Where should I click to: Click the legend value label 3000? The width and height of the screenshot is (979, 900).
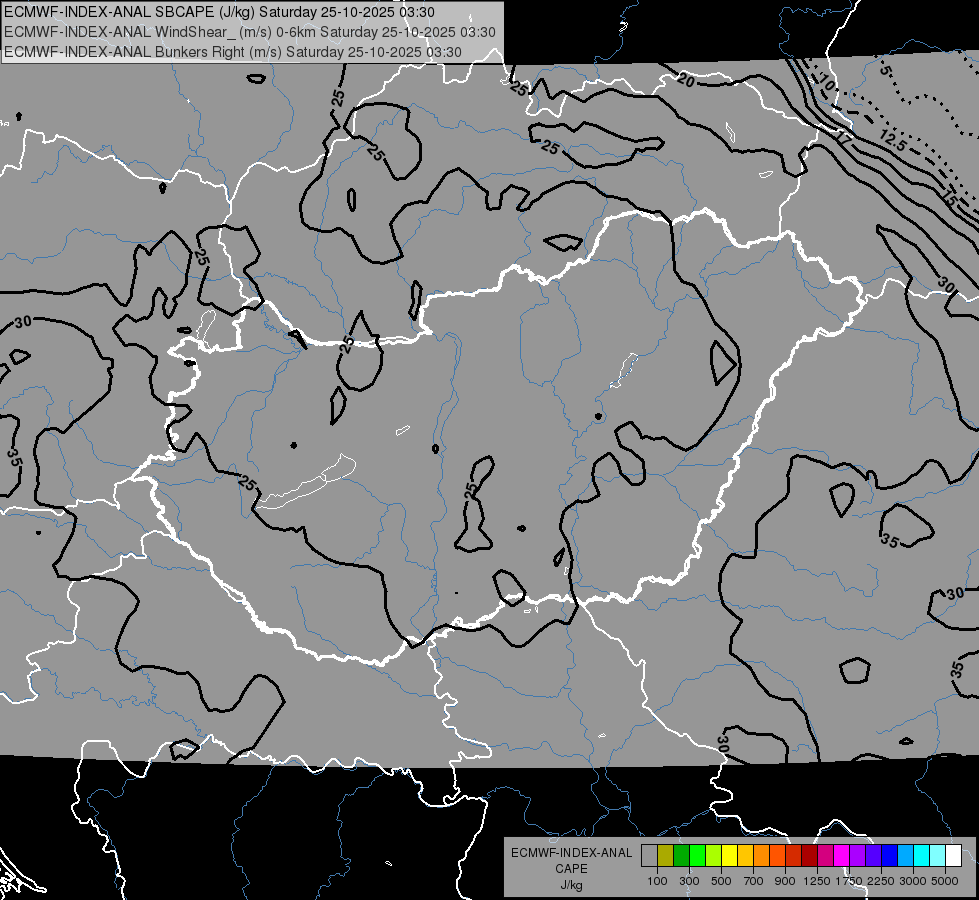click(913, 881)
